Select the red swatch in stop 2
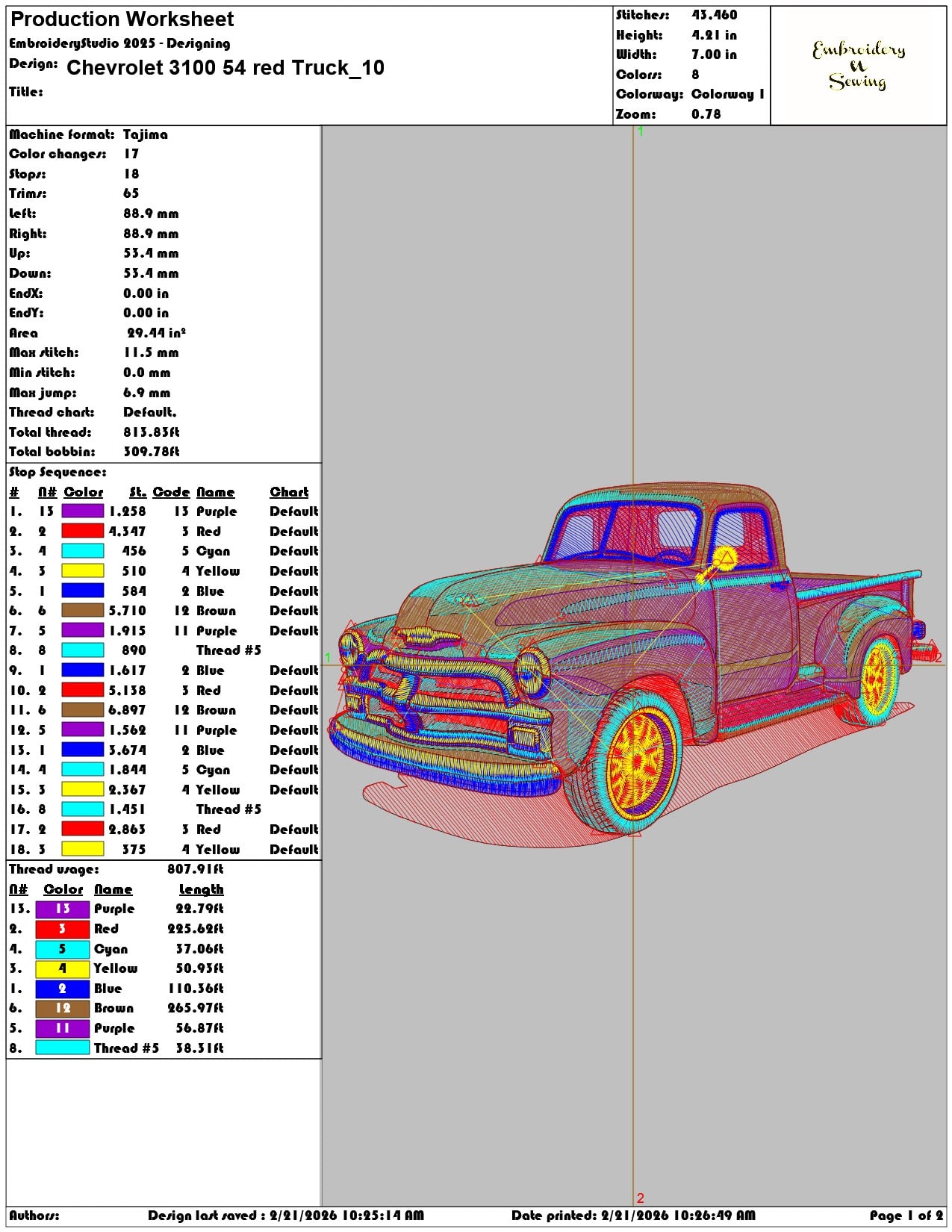952x1232 pixels. [x=82, y=532]
